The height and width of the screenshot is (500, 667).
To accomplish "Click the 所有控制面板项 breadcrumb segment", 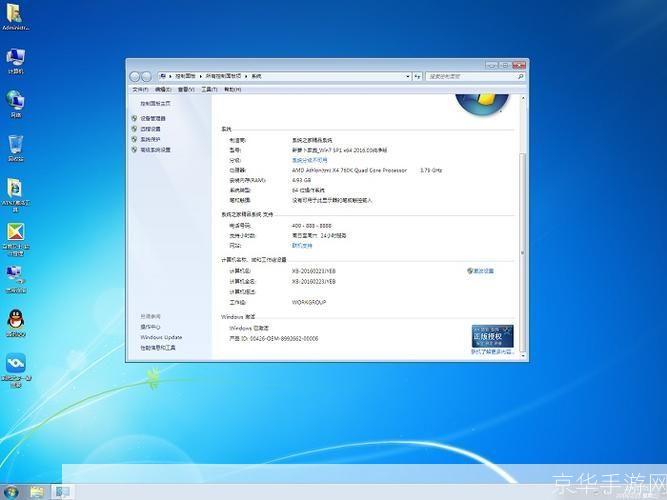I will pos(223,76).
